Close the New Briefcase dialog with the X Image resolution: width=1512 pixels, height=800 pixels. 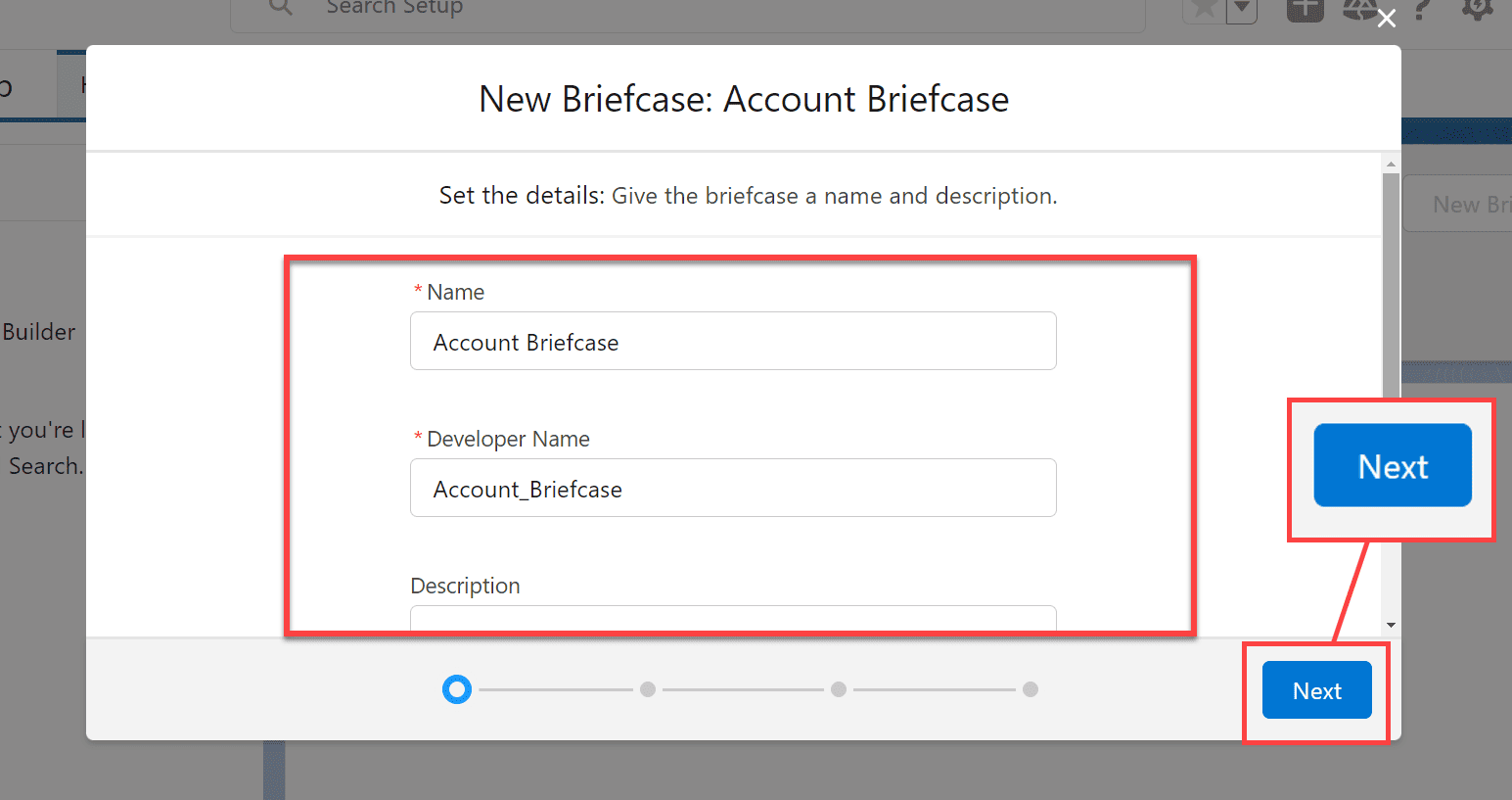click(1387, 18)
